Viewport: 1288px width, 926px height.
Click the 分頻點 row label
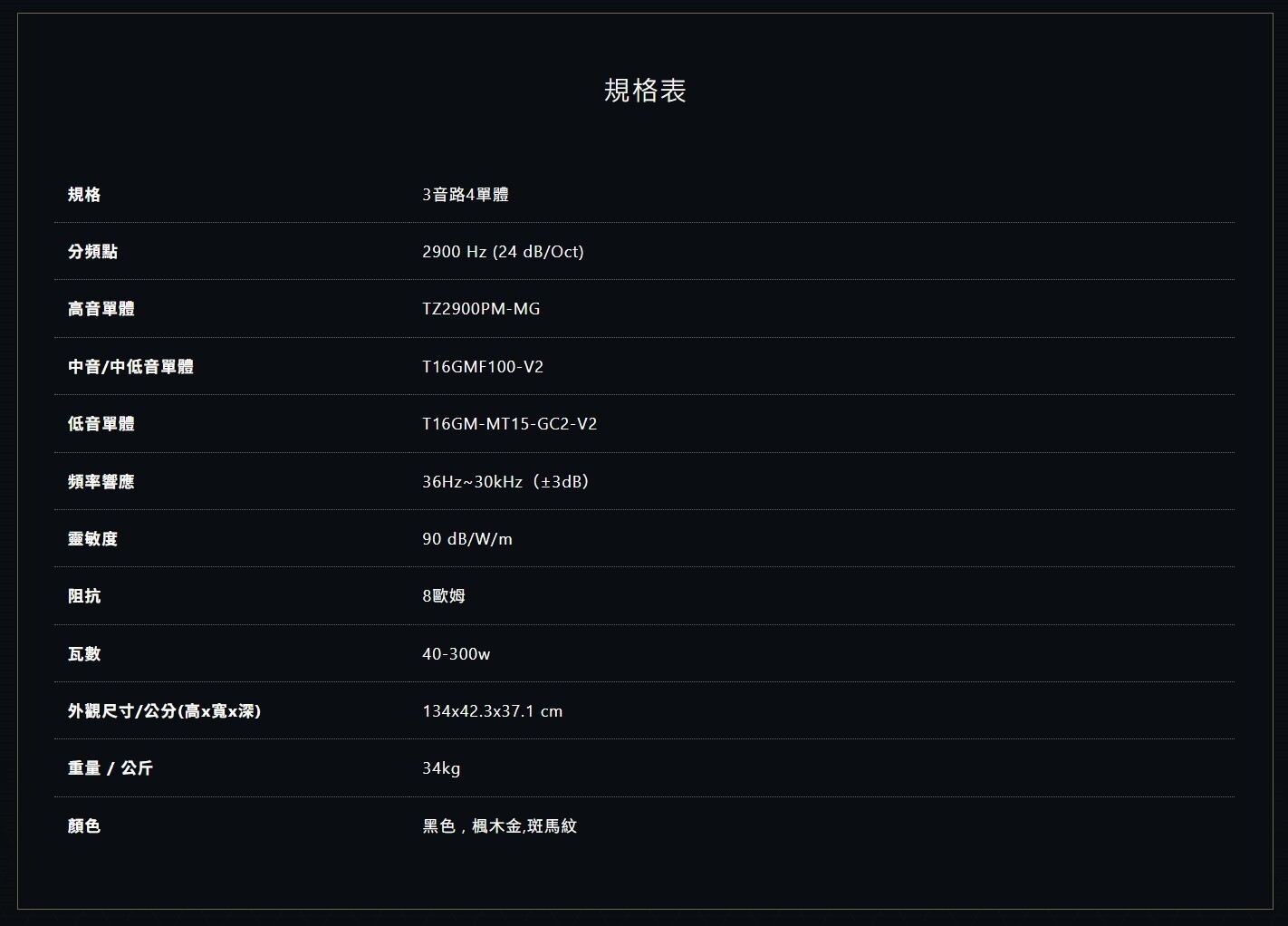pos(92,252)
